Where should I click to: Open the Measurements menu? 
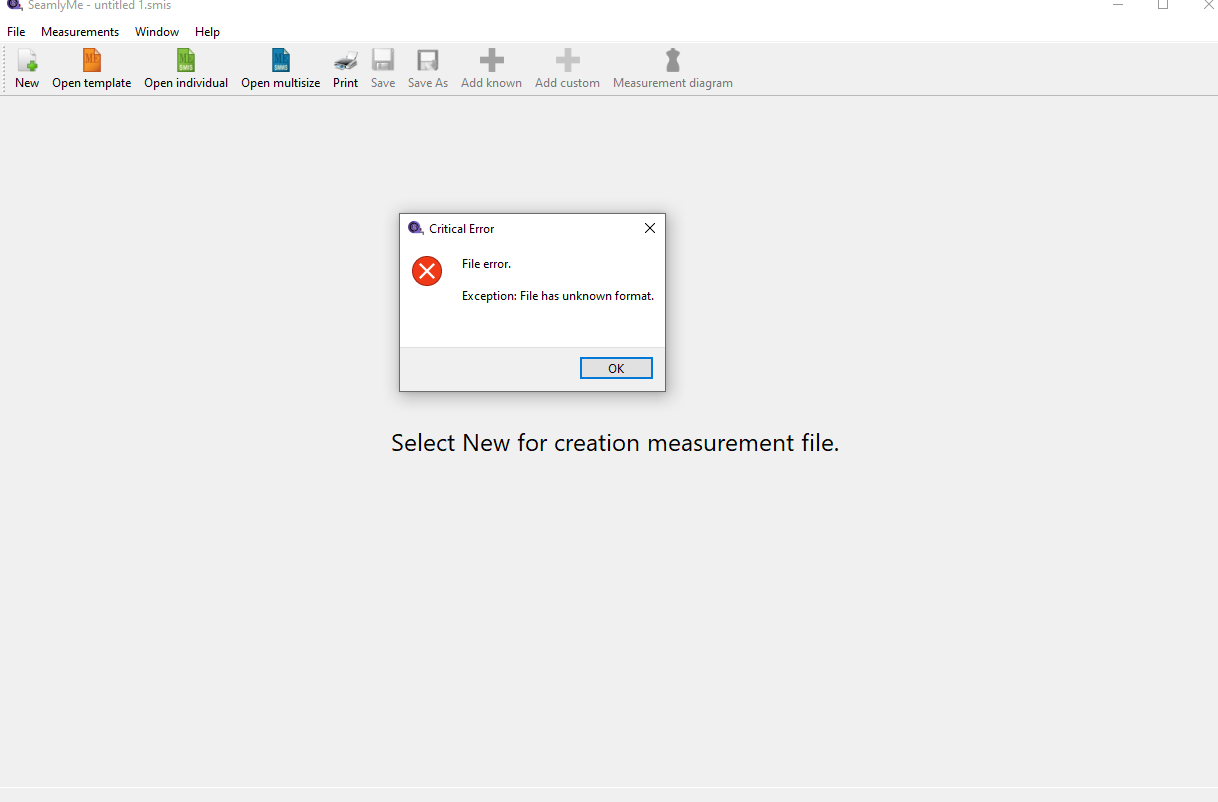click(x=80, y=32)
